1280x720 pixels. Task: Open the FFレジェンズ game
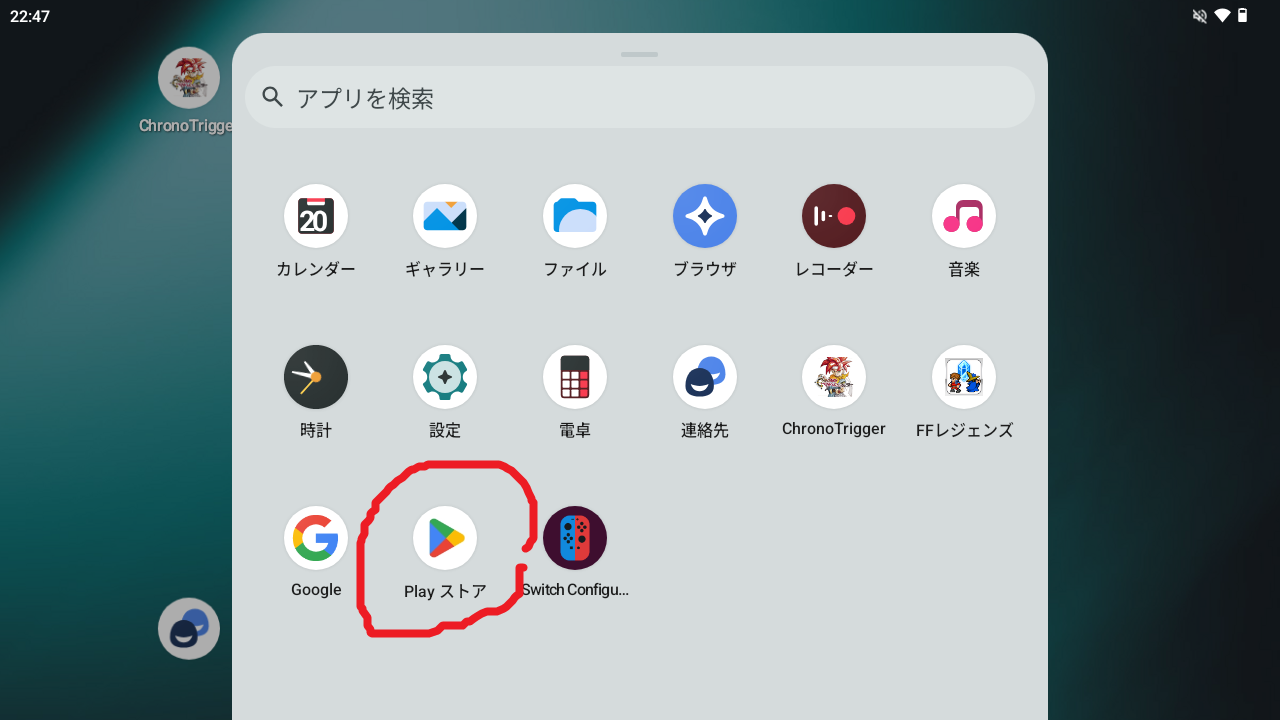964,377
